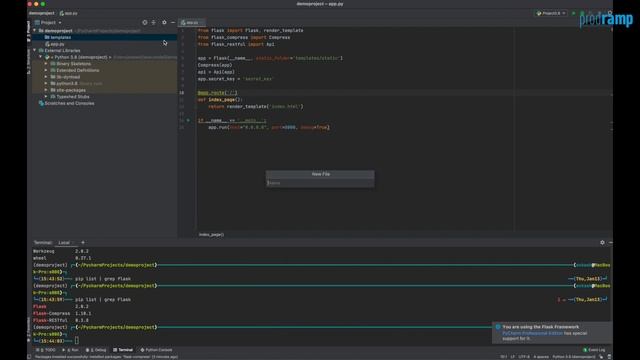
Task: Toggle the Project side tool window button
Action: coord(29,32)
